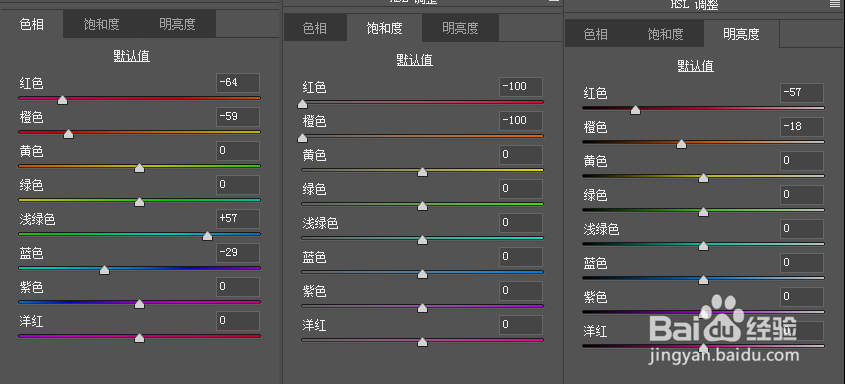Select active 明亮度 tab in right panel
845x384 pixels.
[x=742, y=34]
